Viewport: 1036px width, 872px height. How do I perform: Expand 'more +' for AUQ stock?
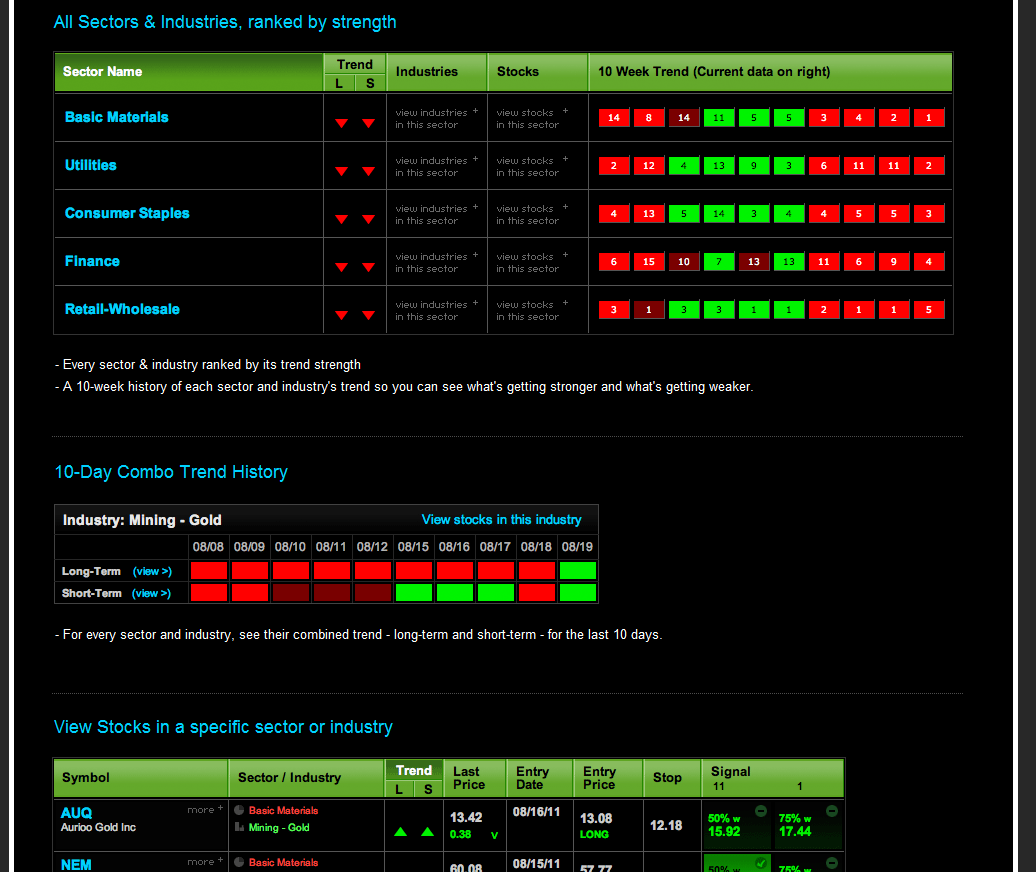[x=205, y=810]
